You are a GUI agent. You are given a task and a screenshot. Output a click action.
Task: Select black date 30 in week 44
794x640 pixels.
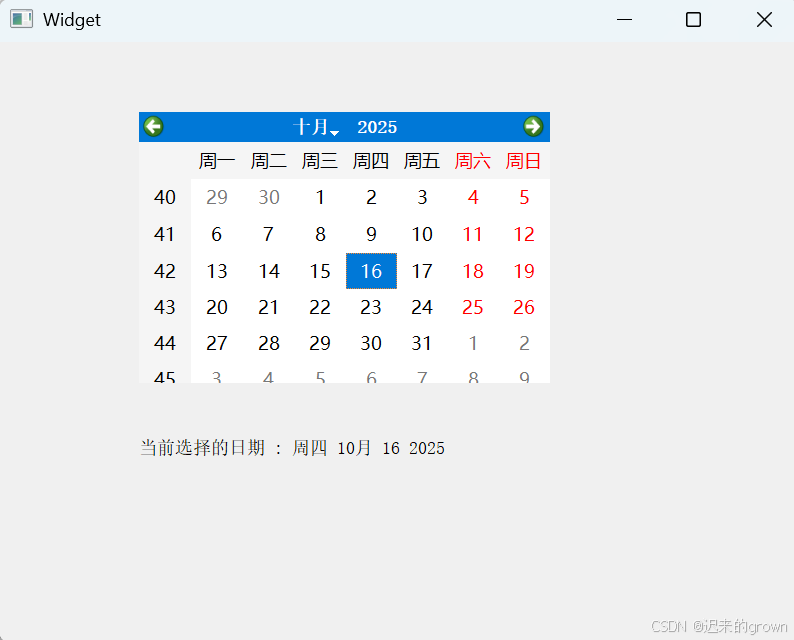tap(371, 343)
